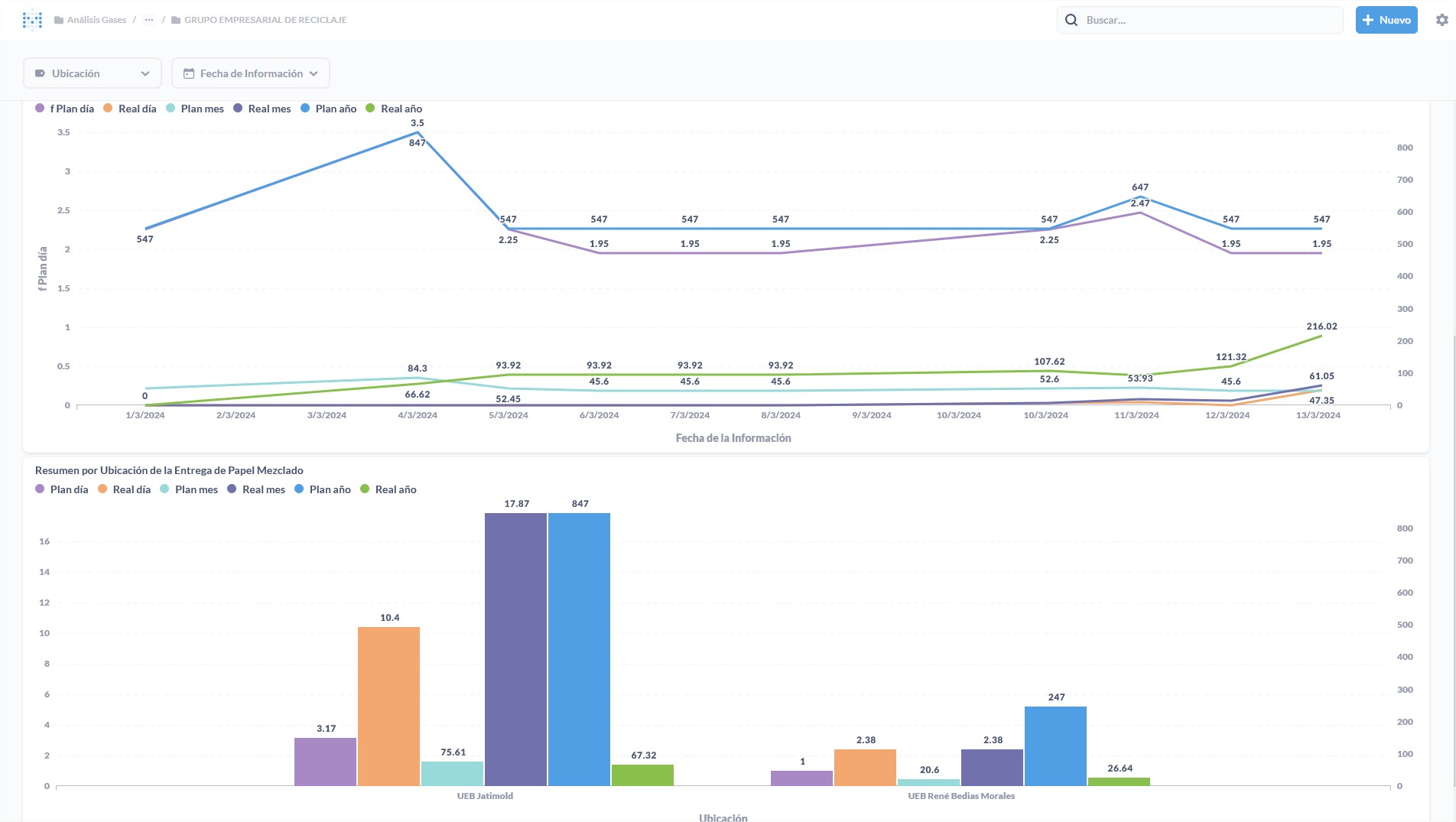Viewport: 1456px width, 822px height.
Task: Click the 67.32 Real año bar for UEB Jatimold
Action: [x=642, y=775]
